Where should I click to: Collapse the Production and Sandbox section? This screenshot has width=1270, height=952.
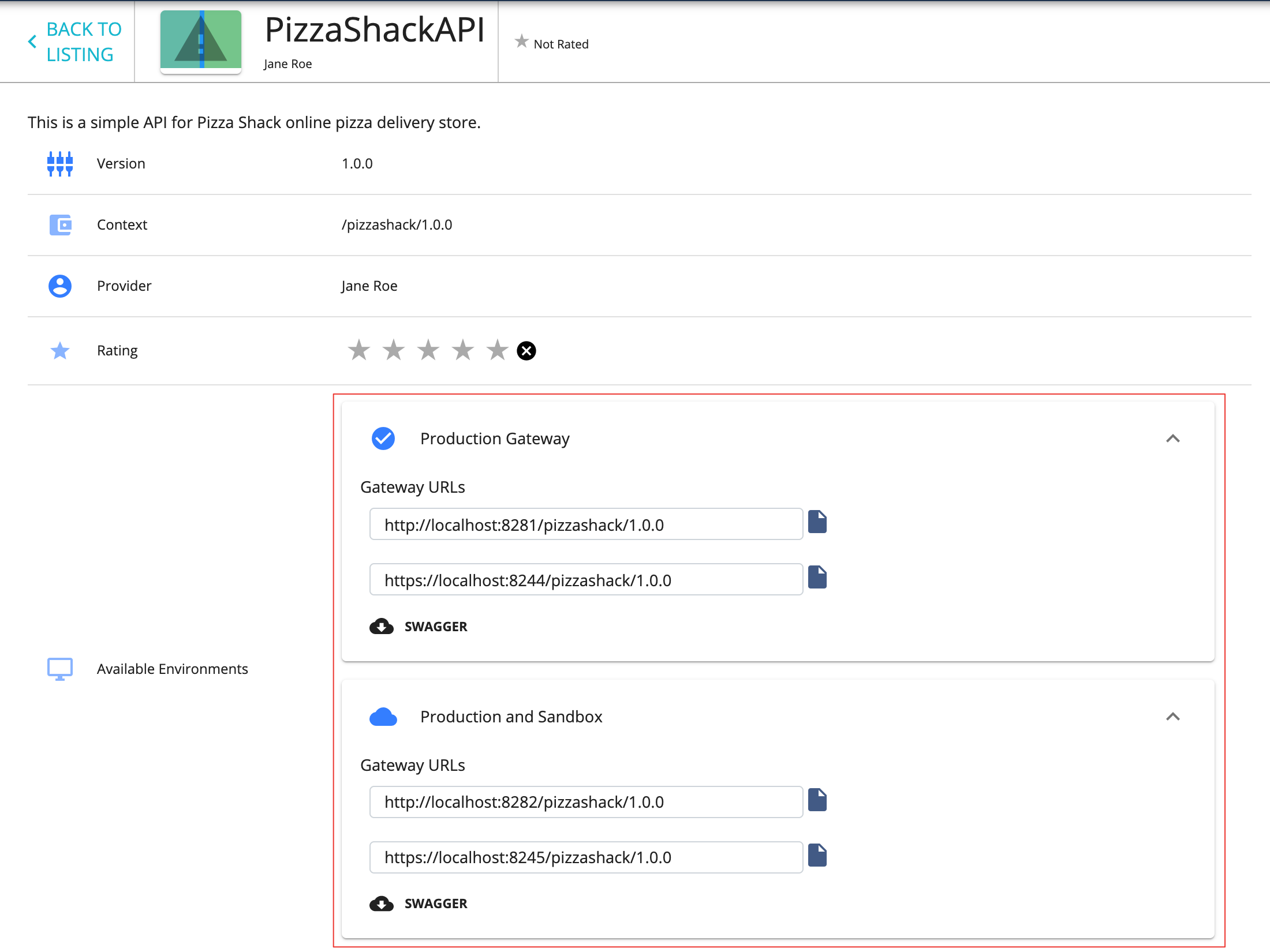tap(1173, 717)
